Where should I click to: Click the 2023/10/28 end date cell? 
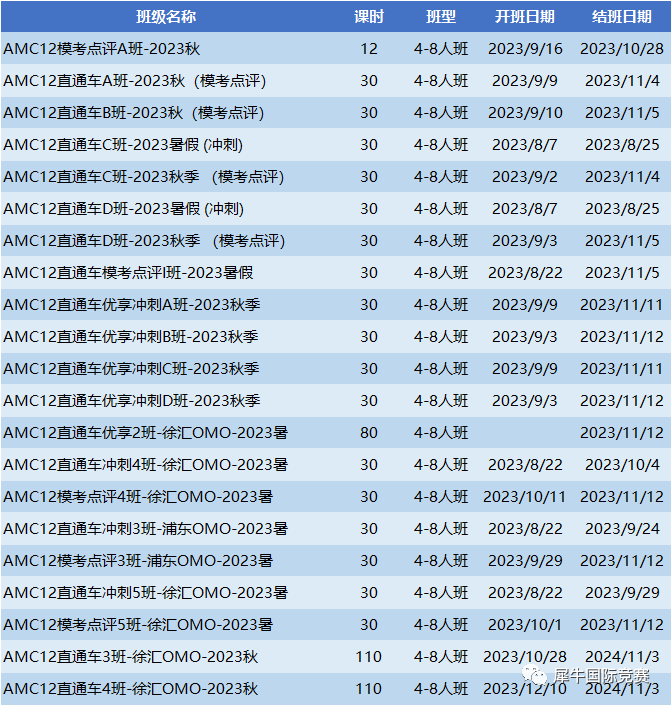pos(622,49)
